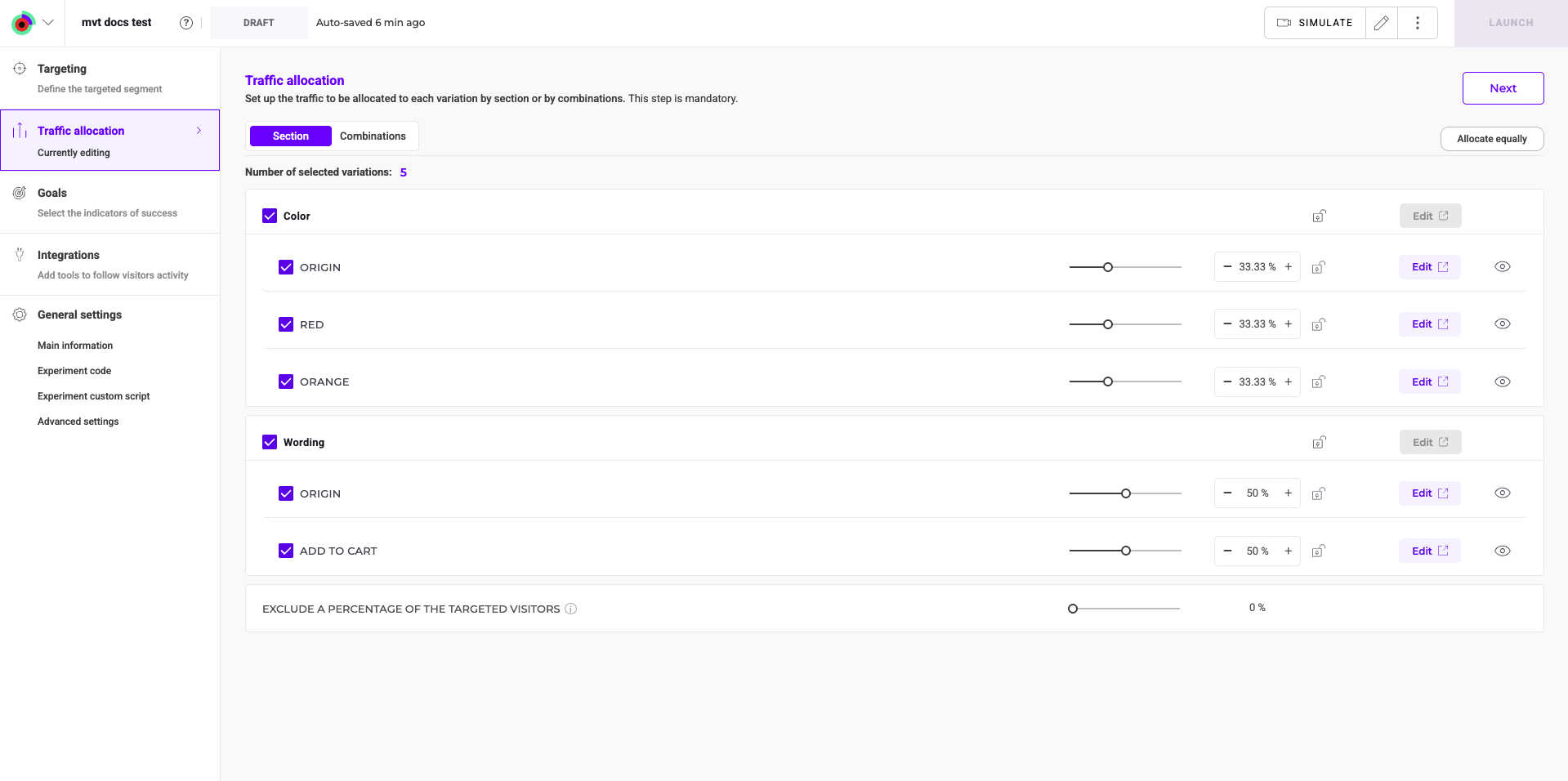Click the plus to increase ORANGE percentage
The height and width of the screenshot is (781, 1568).
coord(1289,382)
